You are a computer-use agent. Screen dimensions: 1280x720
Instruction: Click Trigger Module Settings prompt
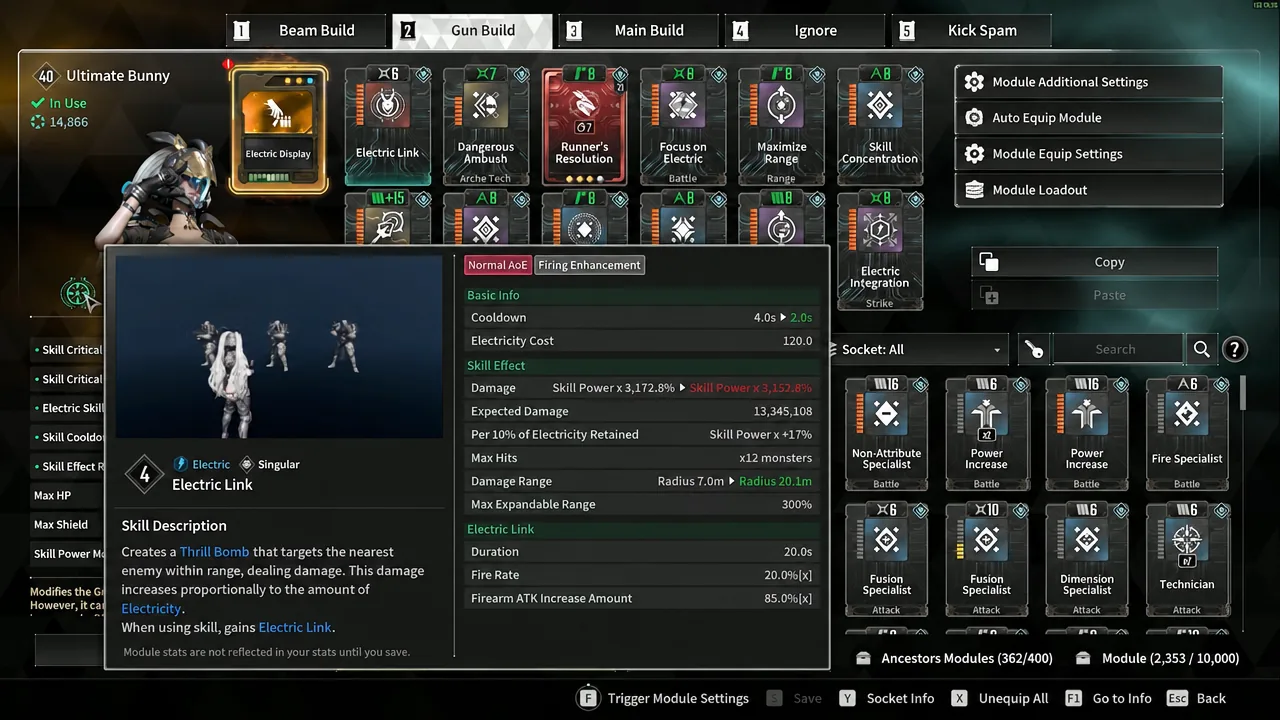pyautogui.click(x=663, y=698)
